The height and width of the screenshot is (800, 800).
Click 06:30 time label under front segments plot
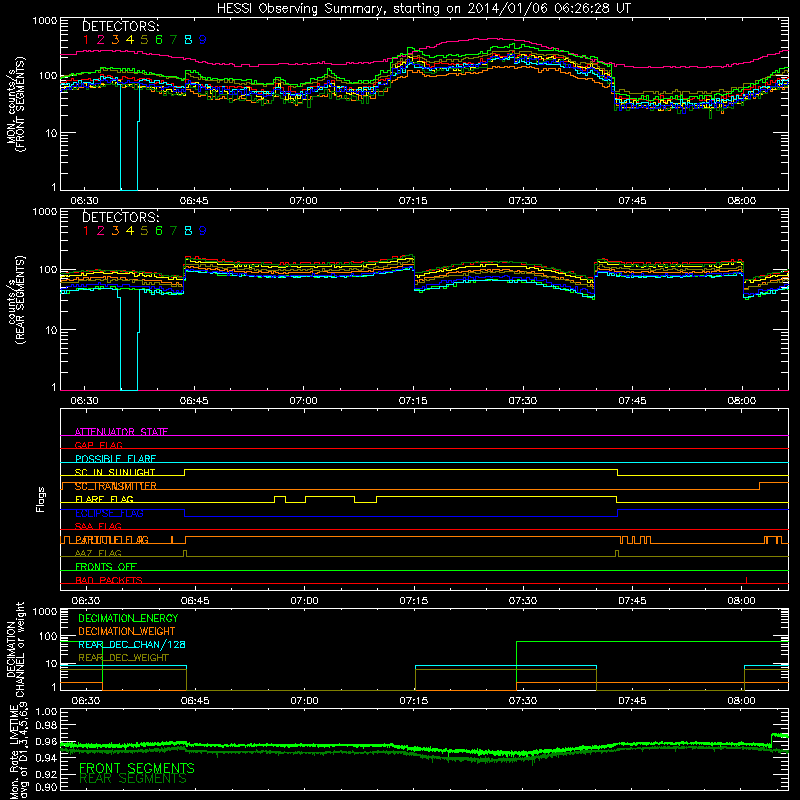(85, 201)
